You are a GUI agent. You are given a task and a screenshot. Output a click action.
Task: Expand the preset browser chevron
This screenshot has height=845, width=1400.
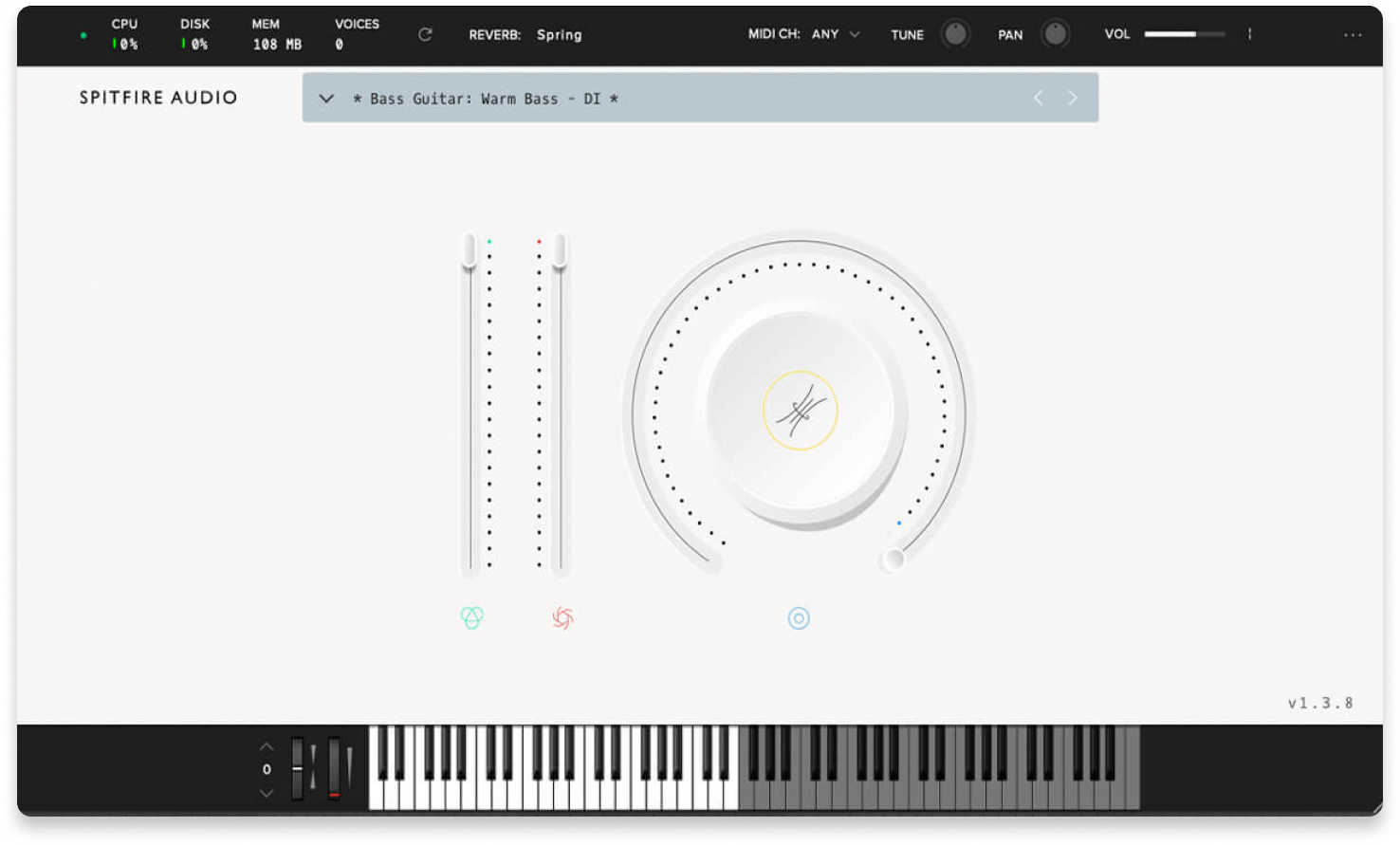coord(326,99)
